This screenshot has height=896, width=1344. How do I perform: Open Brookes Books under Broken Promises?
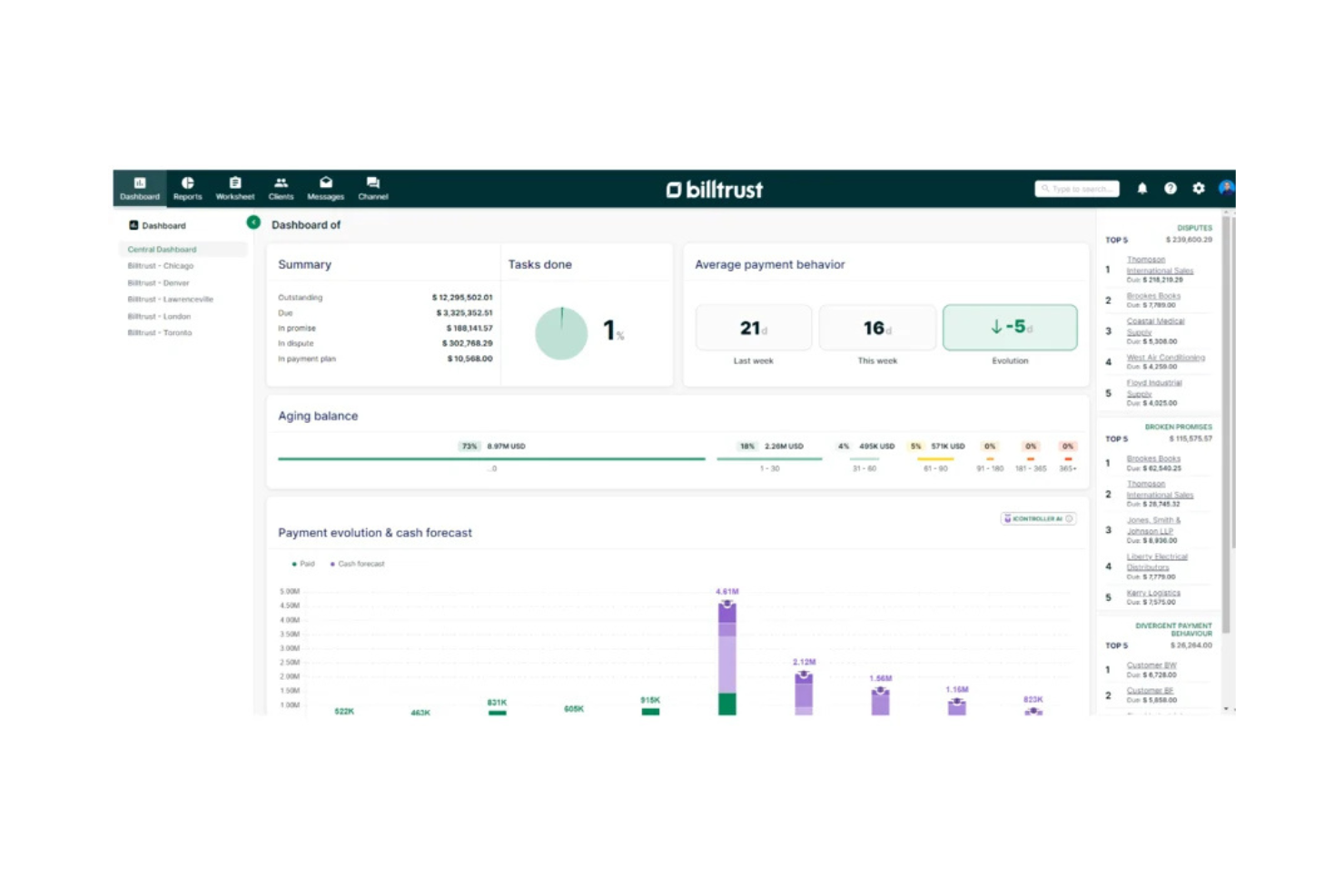pos(1153,459)
